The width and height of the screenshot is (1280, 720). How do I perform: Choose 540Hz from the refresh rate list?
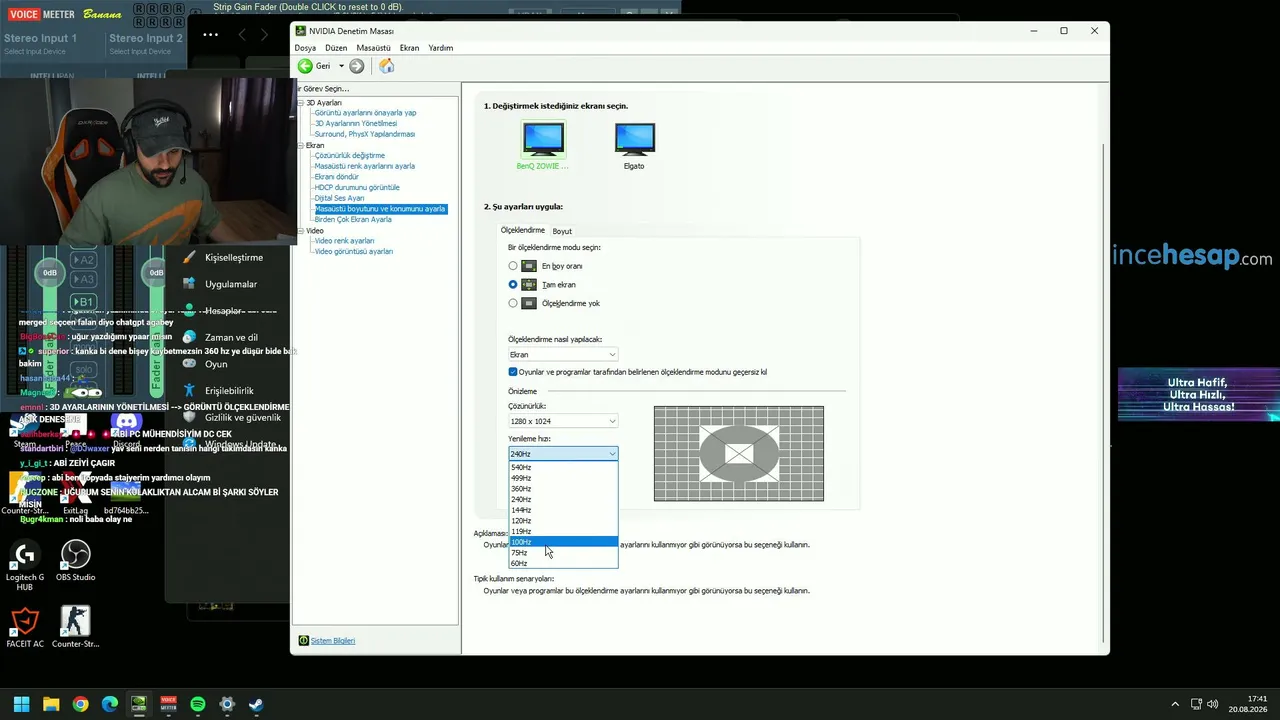pyautogui.click(x=563, y=467)
